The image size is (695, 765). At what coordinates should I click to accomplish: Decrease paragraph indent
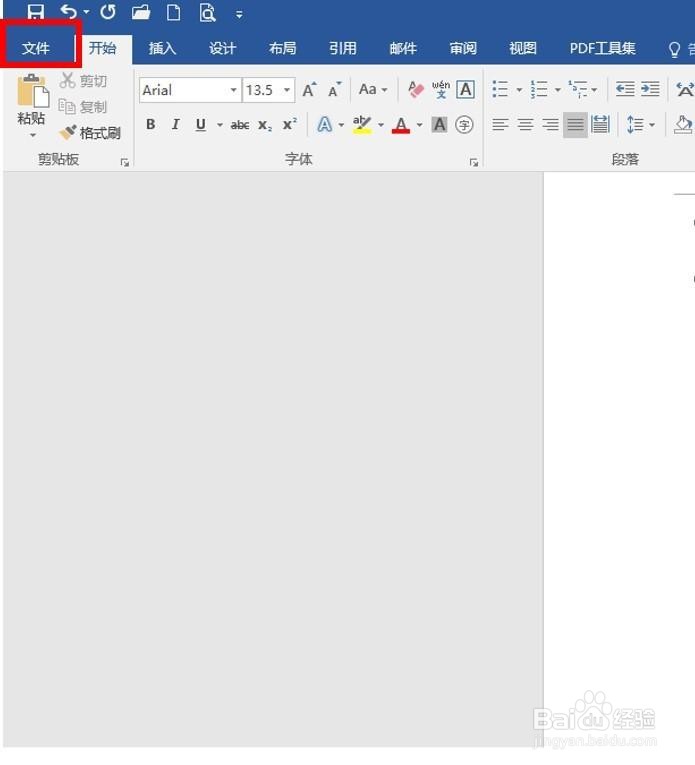(625, 89)
